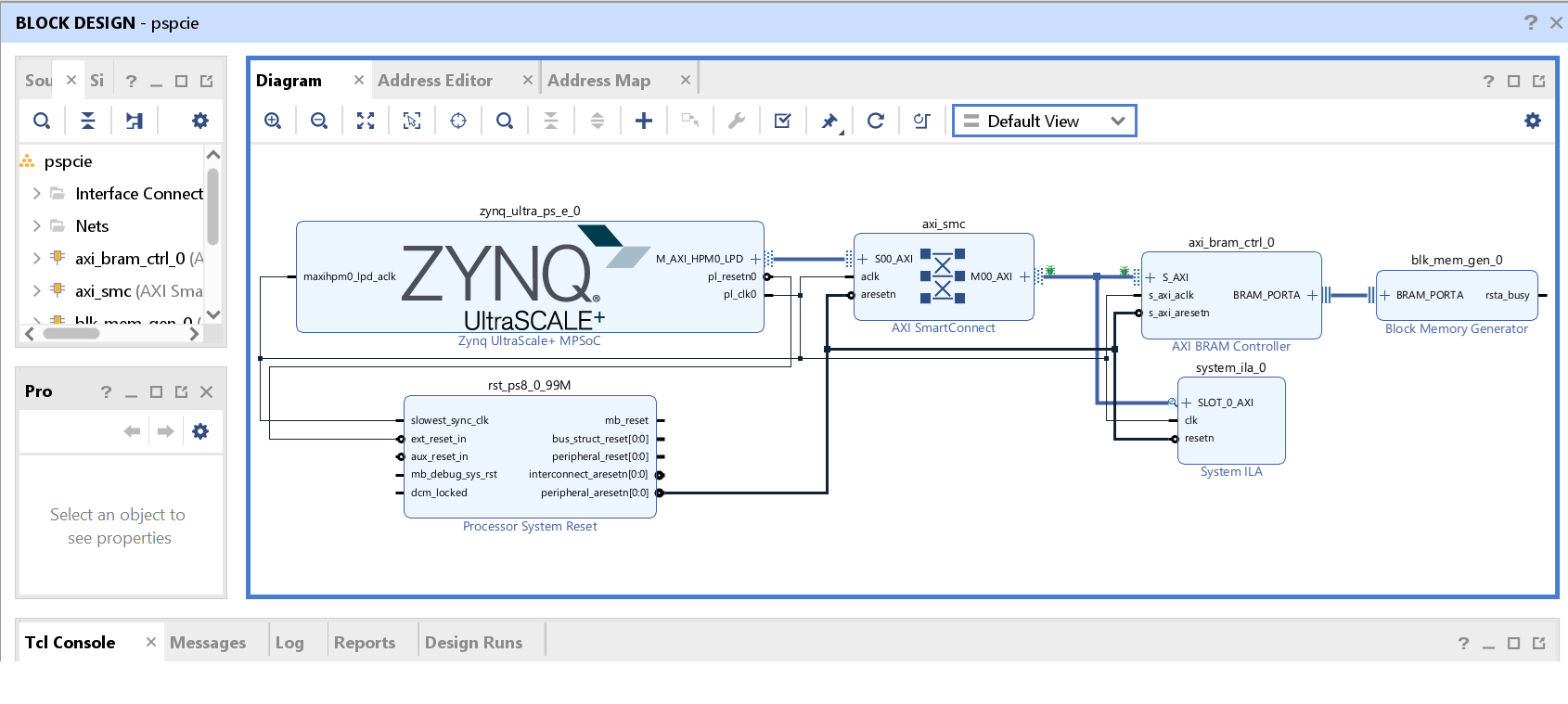Open the Messages tab
Screen dimensions: 1568x704
(208, 643)
